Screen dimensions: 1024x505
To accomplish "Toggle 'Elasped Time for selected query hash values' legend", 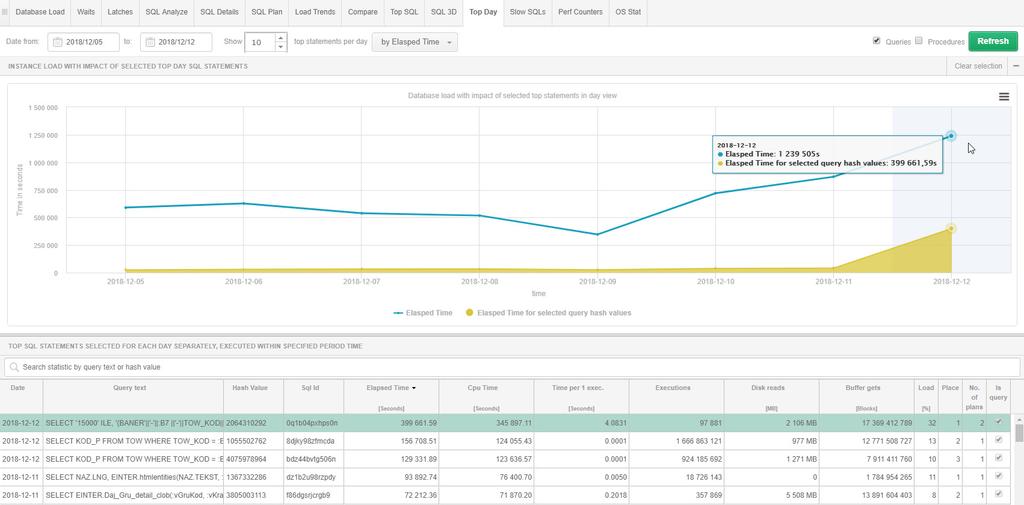I will [548, 313].
